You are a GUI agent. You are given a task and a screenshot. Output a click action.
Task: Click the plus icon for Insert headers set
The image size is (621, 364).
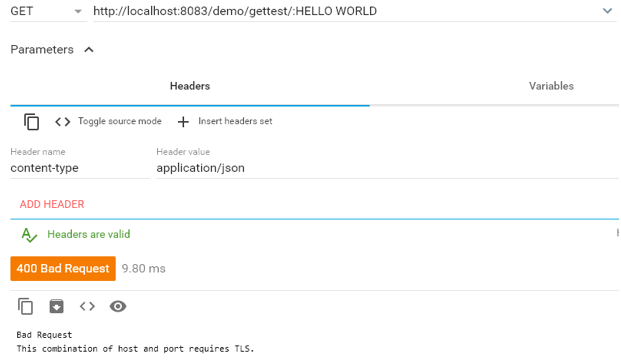tap(183, 122)
